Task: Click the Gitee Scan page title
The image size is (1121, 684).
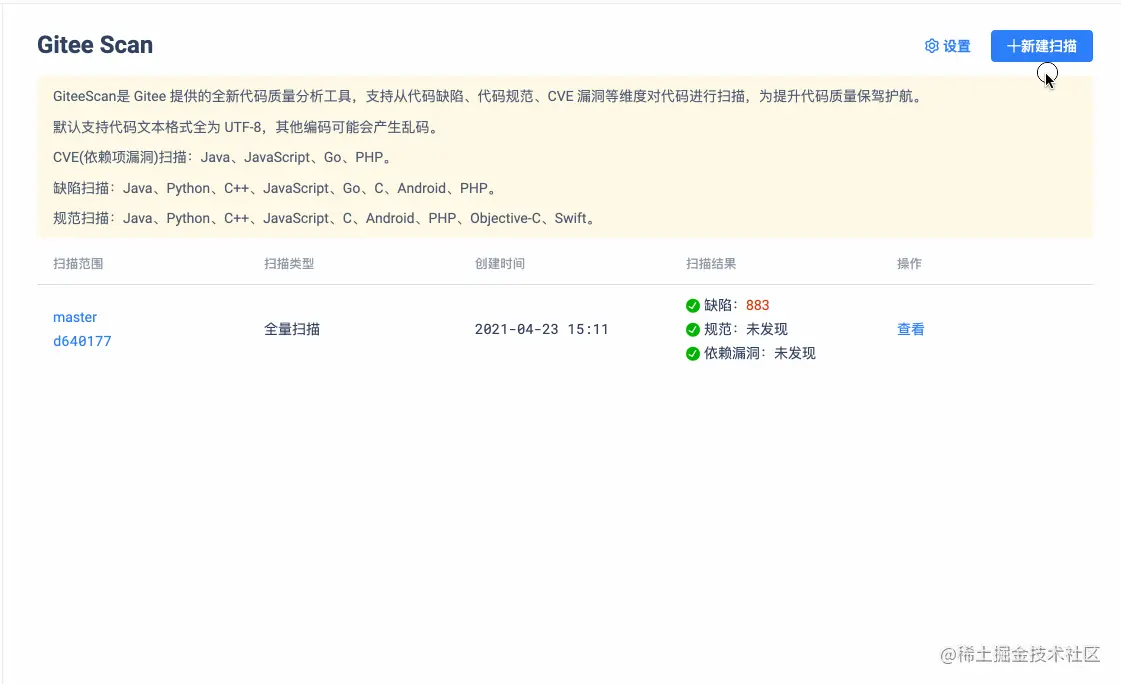Action: [x=95, y=44]
